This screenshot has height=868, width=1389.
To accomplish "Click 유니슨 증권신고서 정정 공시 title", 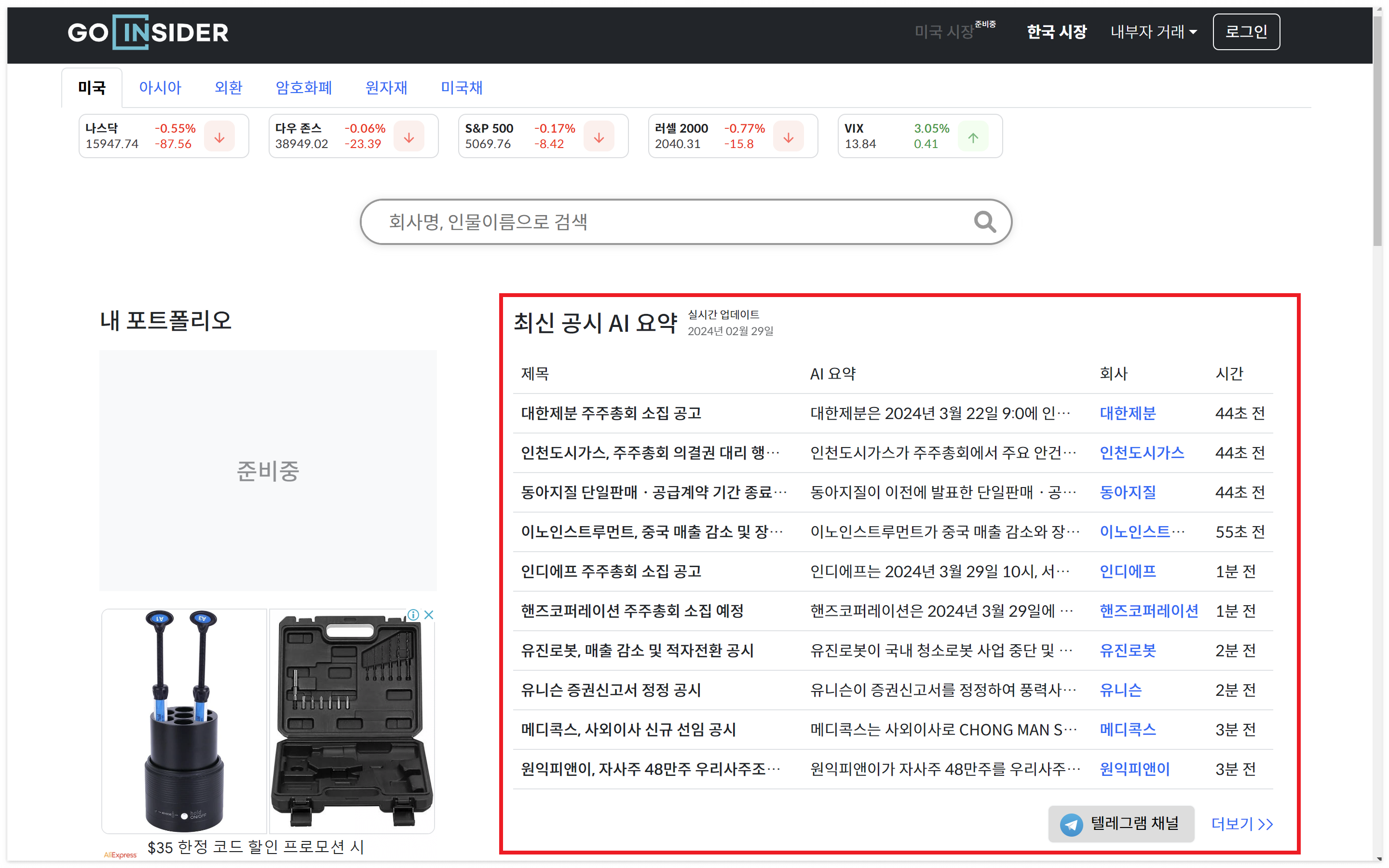I will click(611, 691).
